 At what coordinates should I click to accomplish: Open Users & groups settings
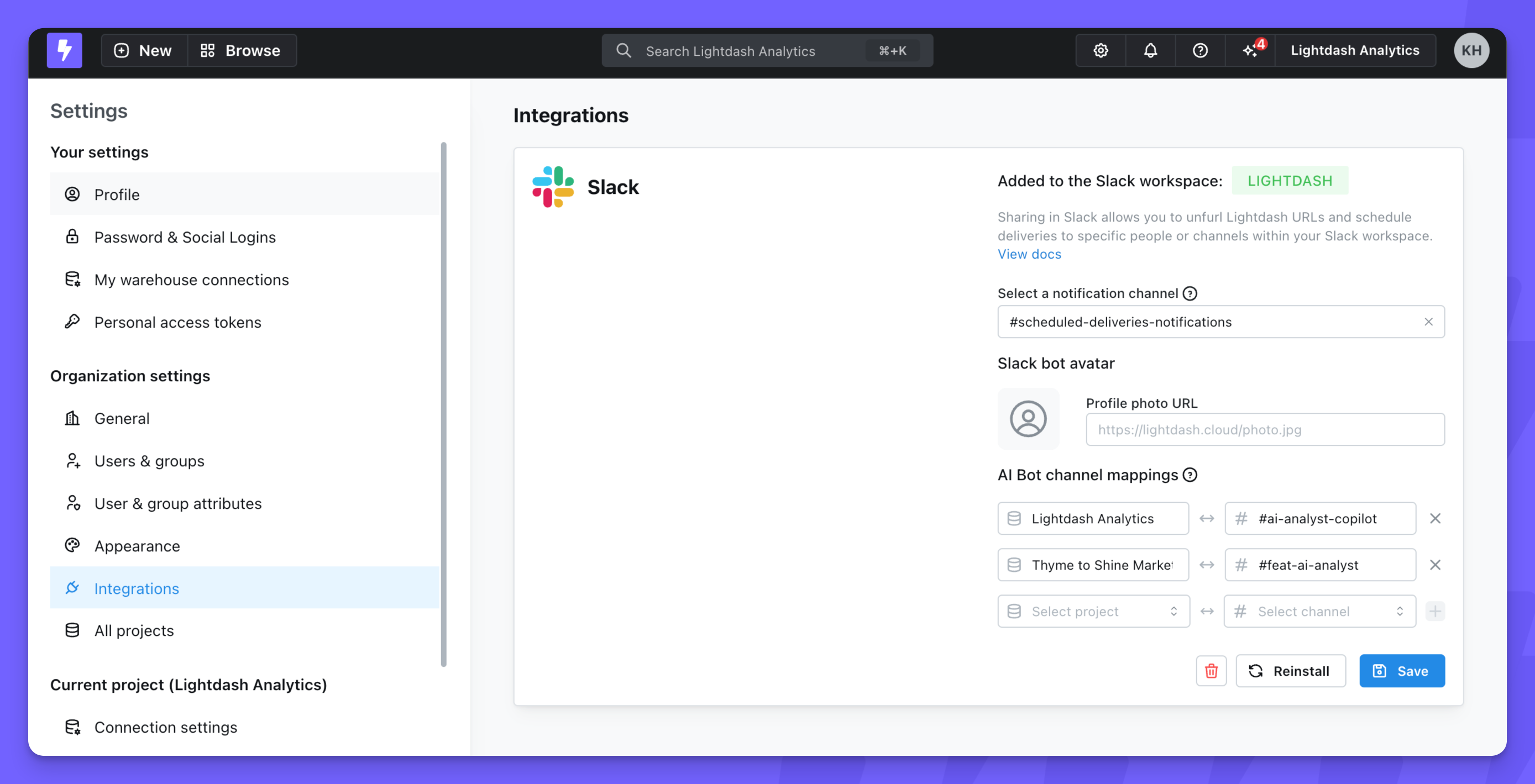point(149,461)
